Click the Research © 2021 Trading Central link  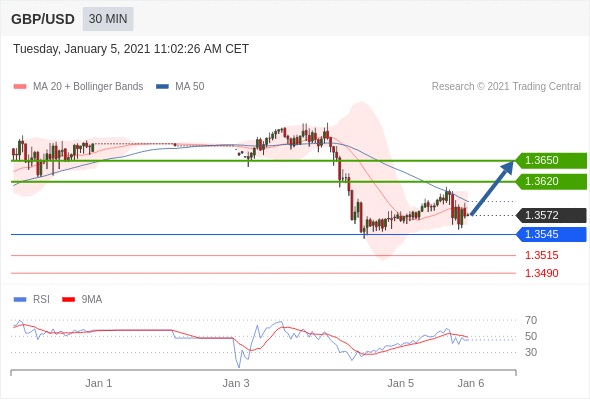506,87
